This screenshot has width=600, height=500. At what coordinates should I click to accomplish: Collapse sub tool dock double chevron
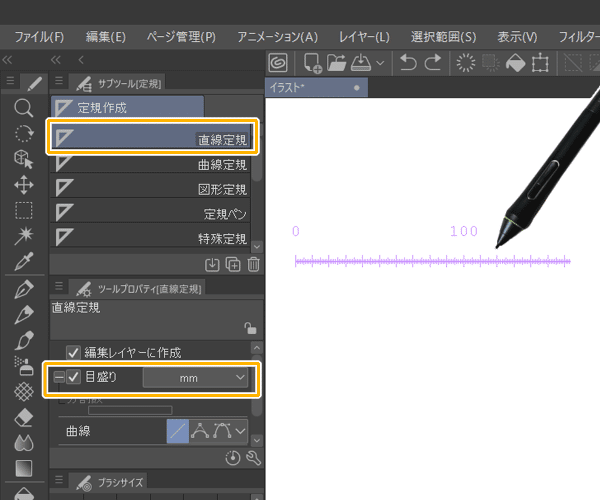click(x=56, y=60)
